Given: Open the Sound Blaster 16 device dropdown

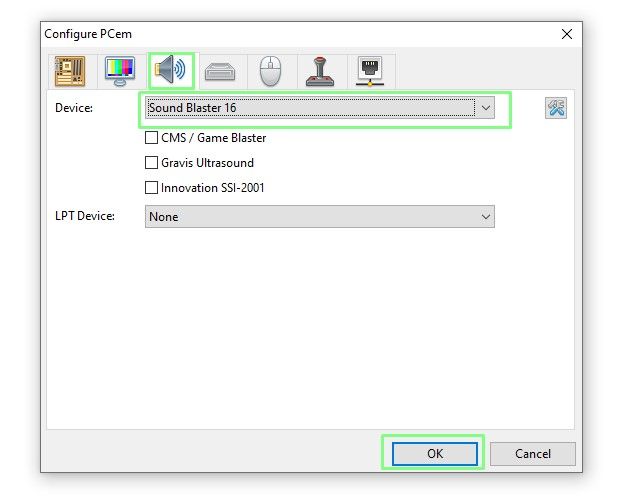Looking at the screenshot, I should click(x=319, y=108).
